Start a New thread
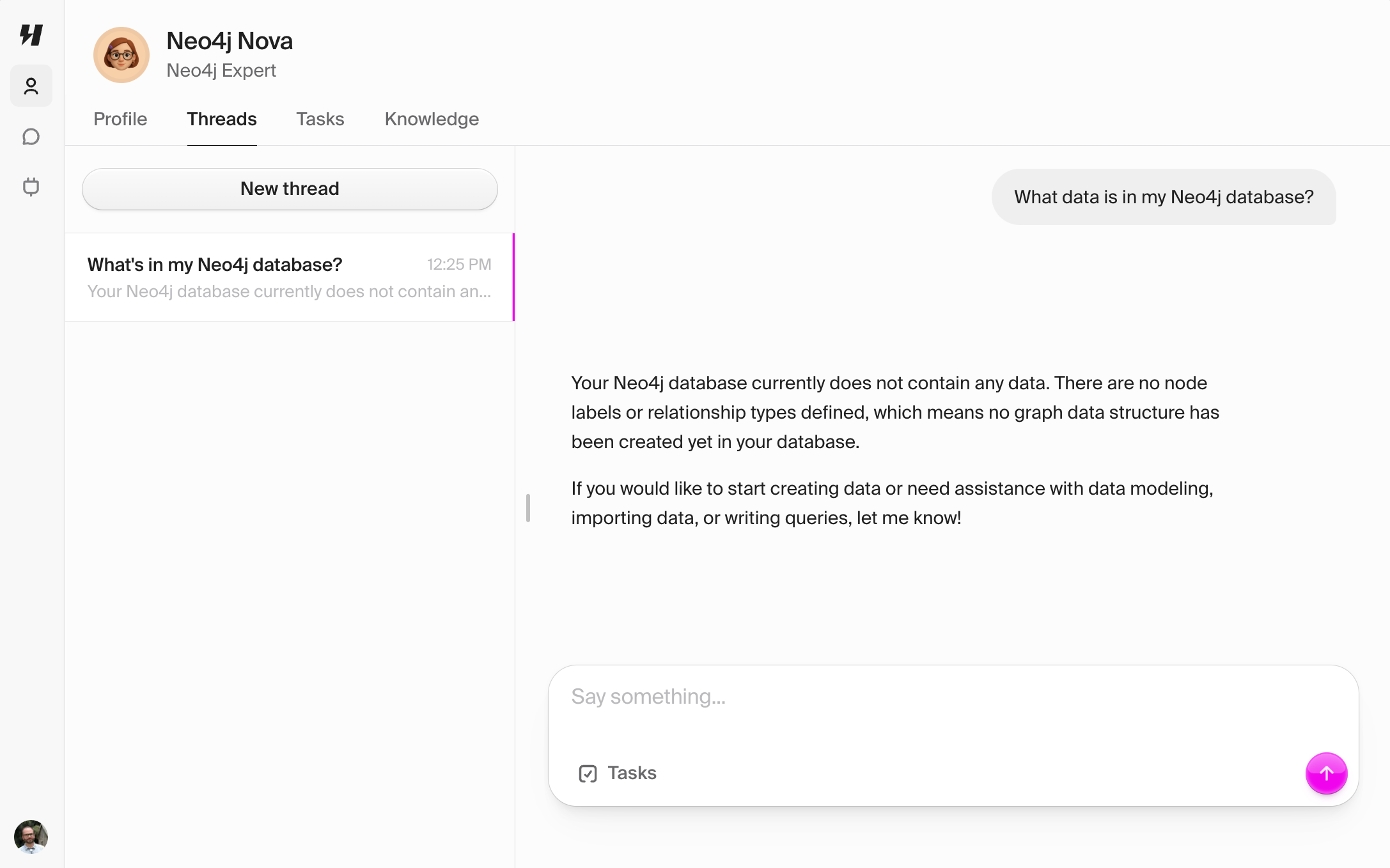Screen dimensions: 1390x868 coord(290,189)
